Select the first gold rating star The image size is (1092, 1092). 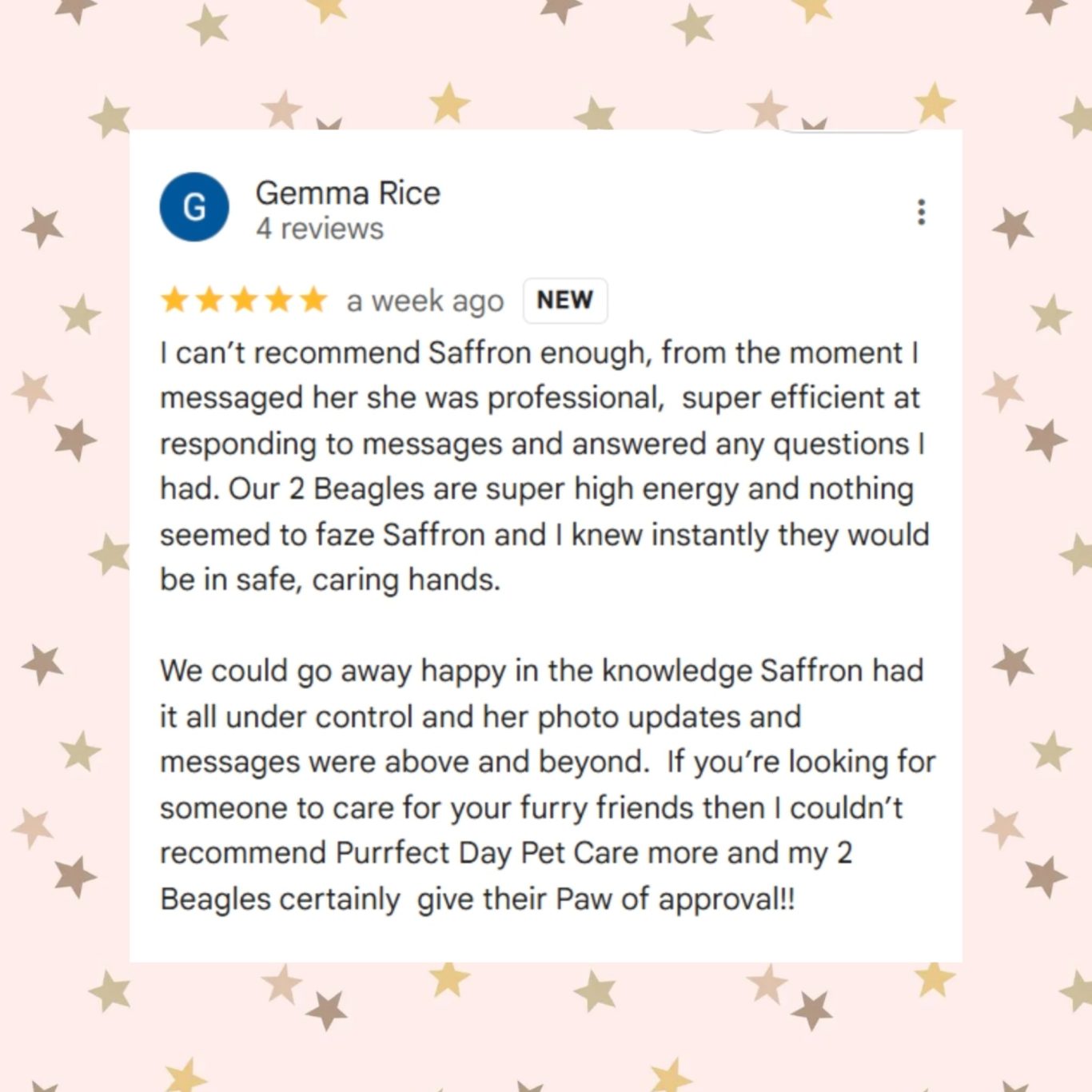tap(173, 300)
